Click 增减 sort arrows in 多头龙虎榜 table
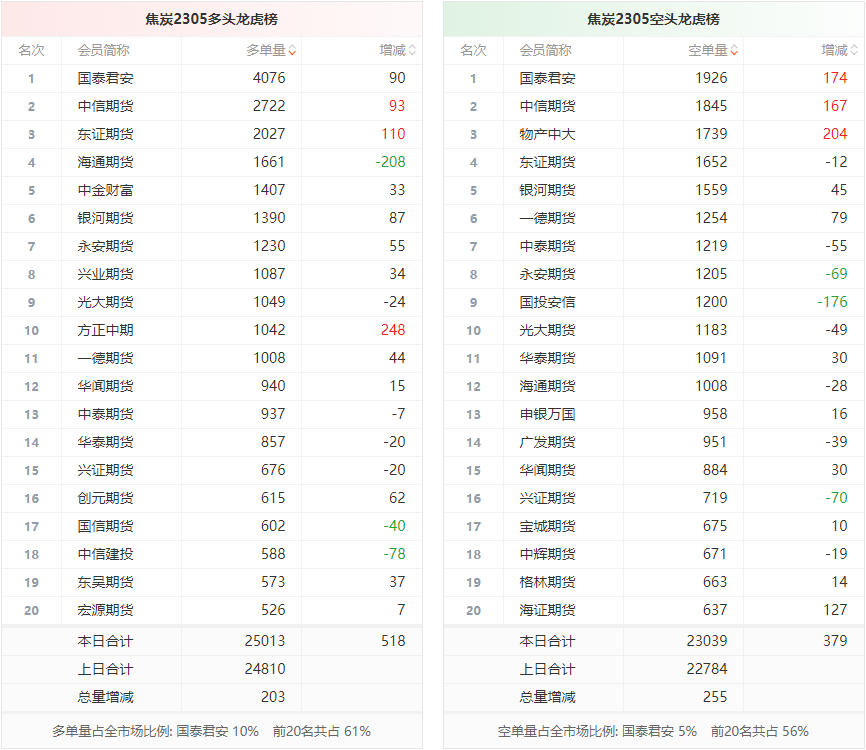The height and width of the screenshot is (750, 866). tap(412, 50)
